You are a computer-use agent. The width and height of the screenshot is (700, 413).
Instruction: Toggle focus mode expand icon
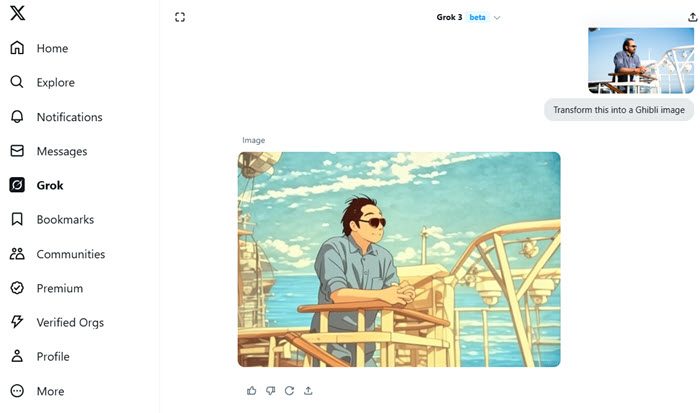coord(180,17)
